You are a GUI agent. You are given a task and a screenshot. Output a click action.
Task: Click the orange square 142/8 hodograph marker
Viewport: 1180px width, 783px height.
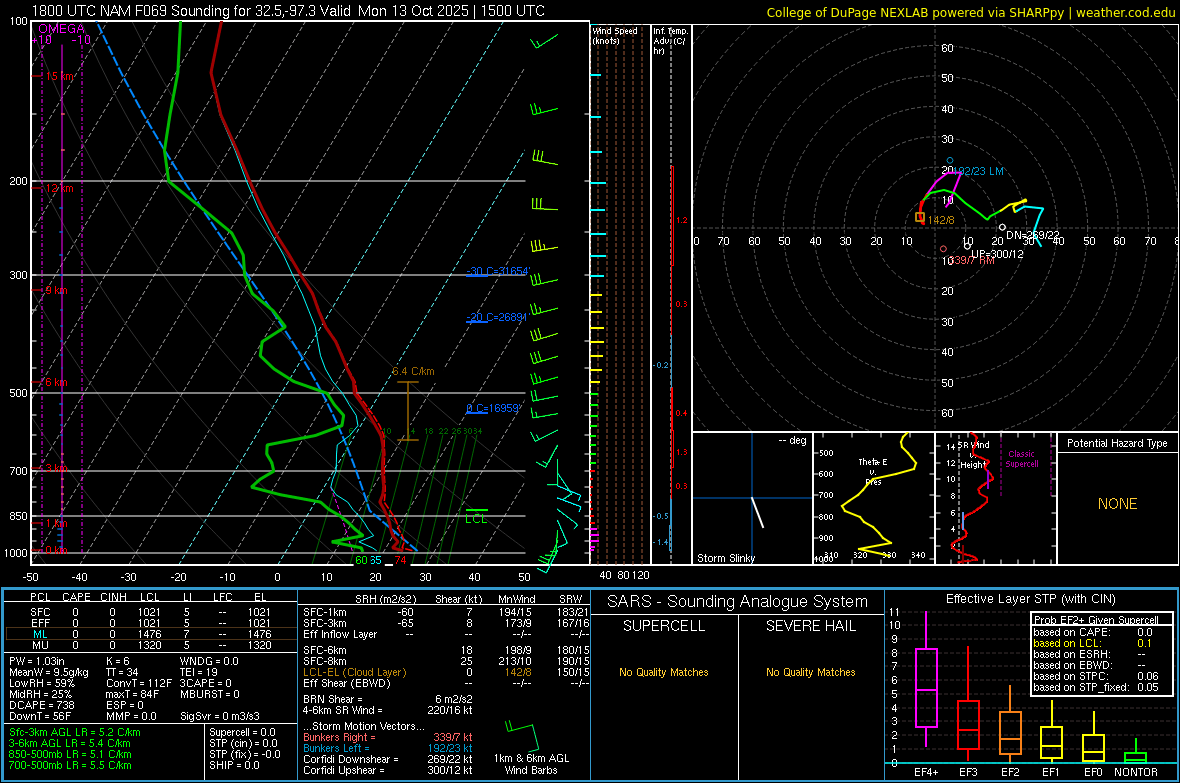920,217
